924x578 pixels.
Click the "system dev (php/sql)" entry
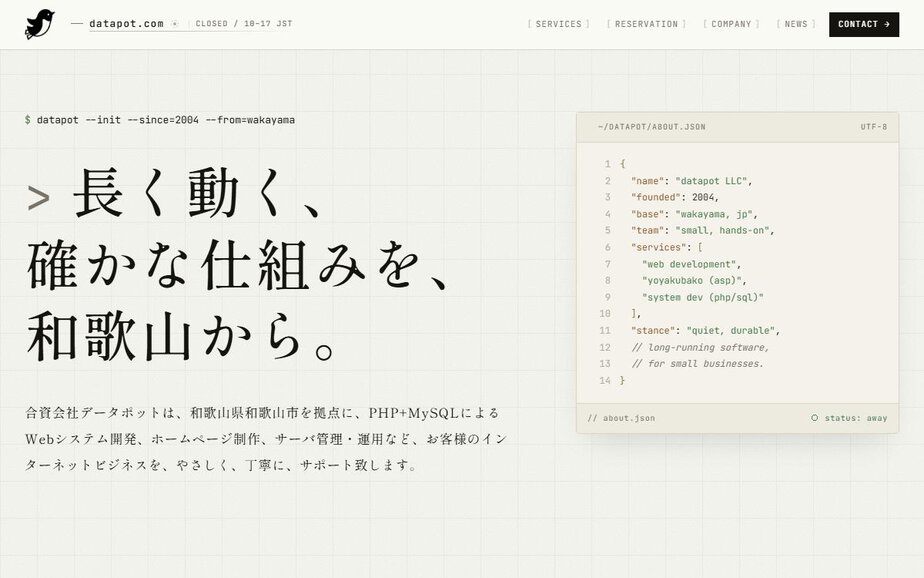(x=702, y=298)
